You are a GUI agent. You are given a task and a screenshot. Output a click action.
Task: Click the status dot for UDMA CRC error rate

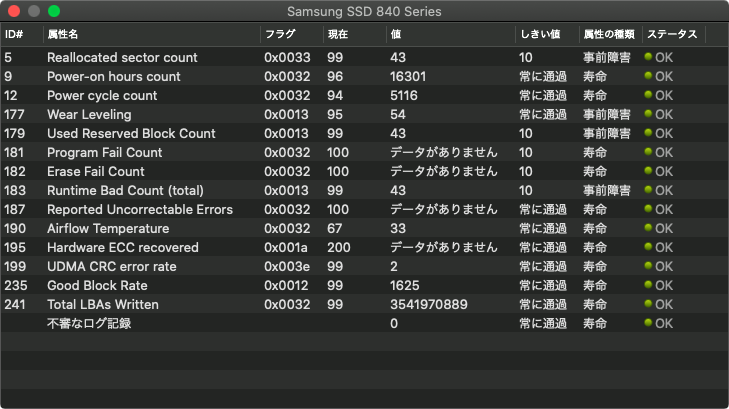tap(648, 267)
